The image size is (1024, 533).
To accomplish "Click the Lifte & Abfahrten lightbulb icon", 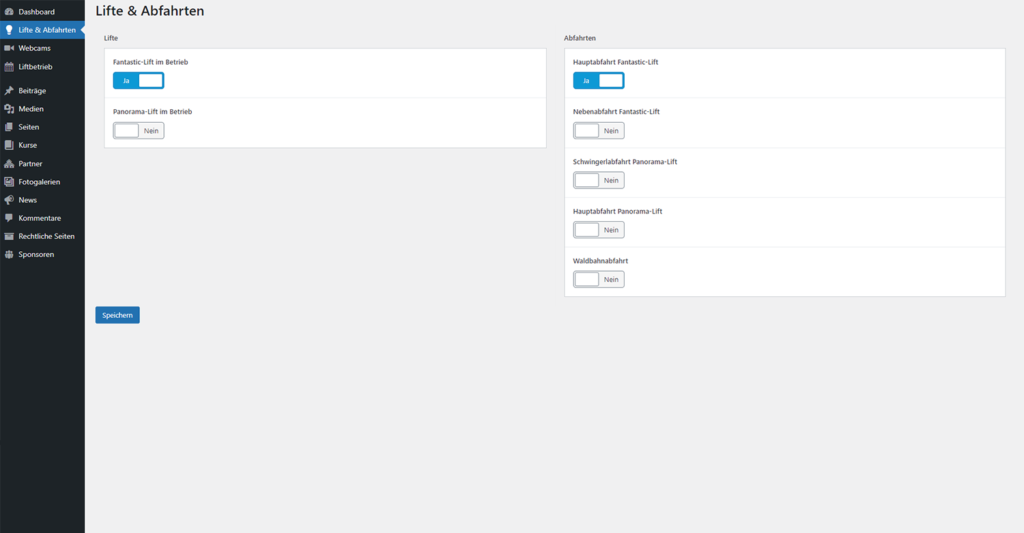I will tap(9, 30).
